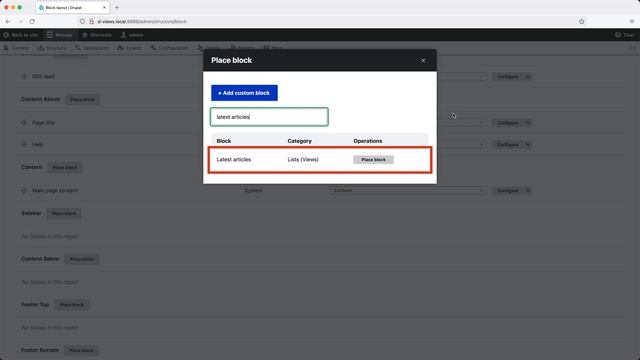Click Configure for RSS feed row

[x=508, y=76]
